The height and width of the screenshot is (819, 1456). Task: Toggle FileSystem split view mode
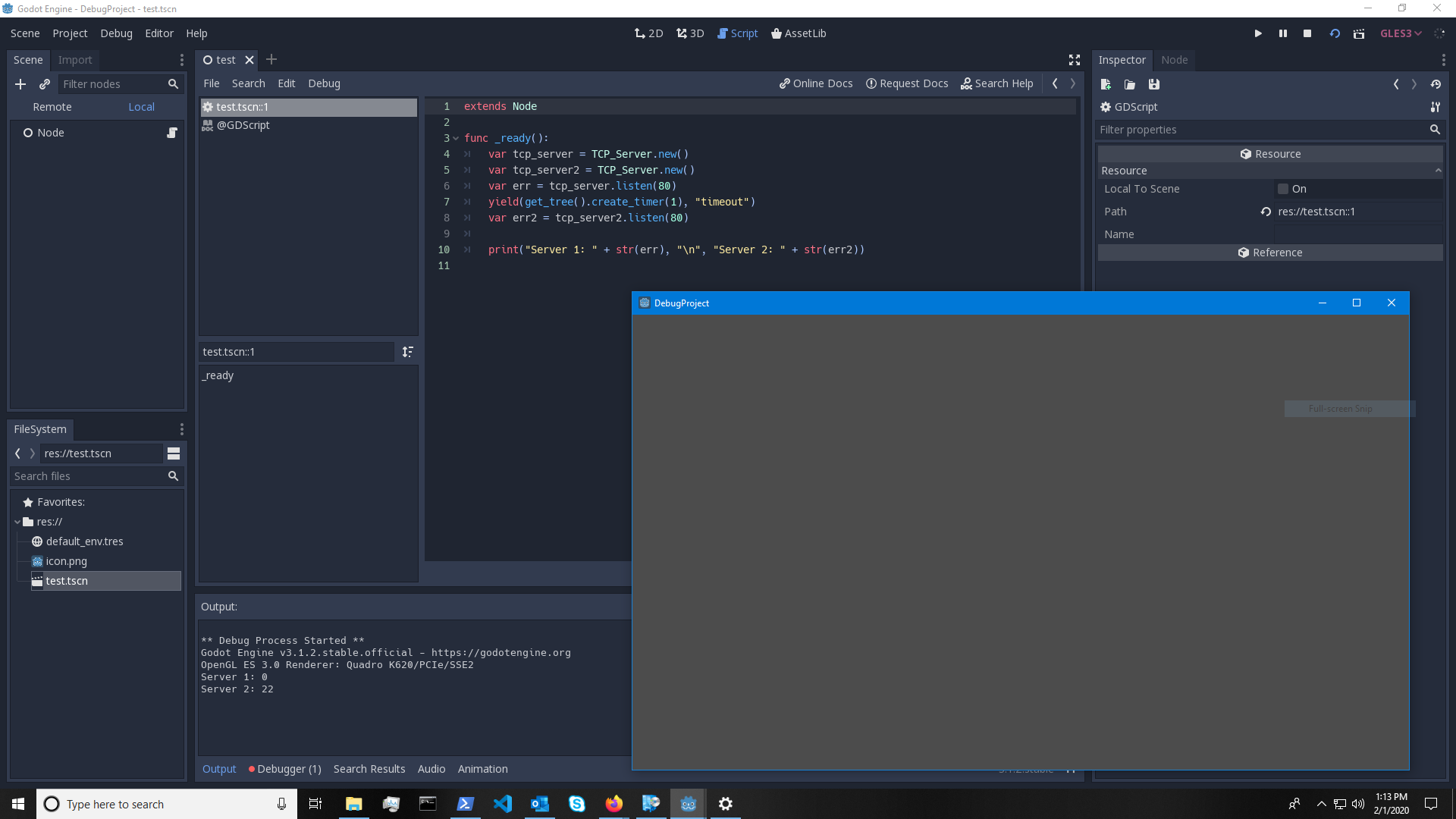(174, 453)
